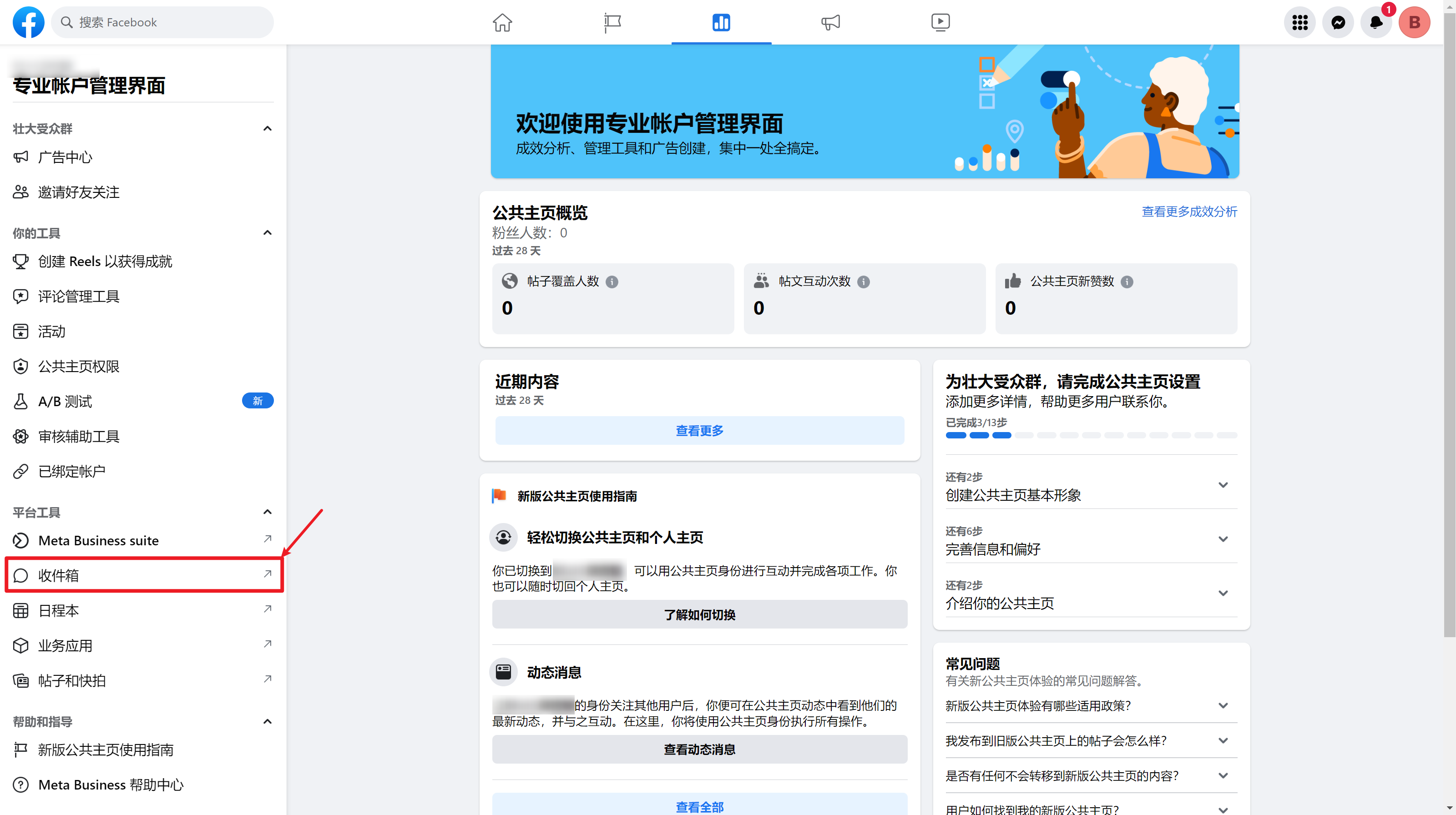
Task: Click the 查看动态消息 button
Action: click(x=699, y=750)
